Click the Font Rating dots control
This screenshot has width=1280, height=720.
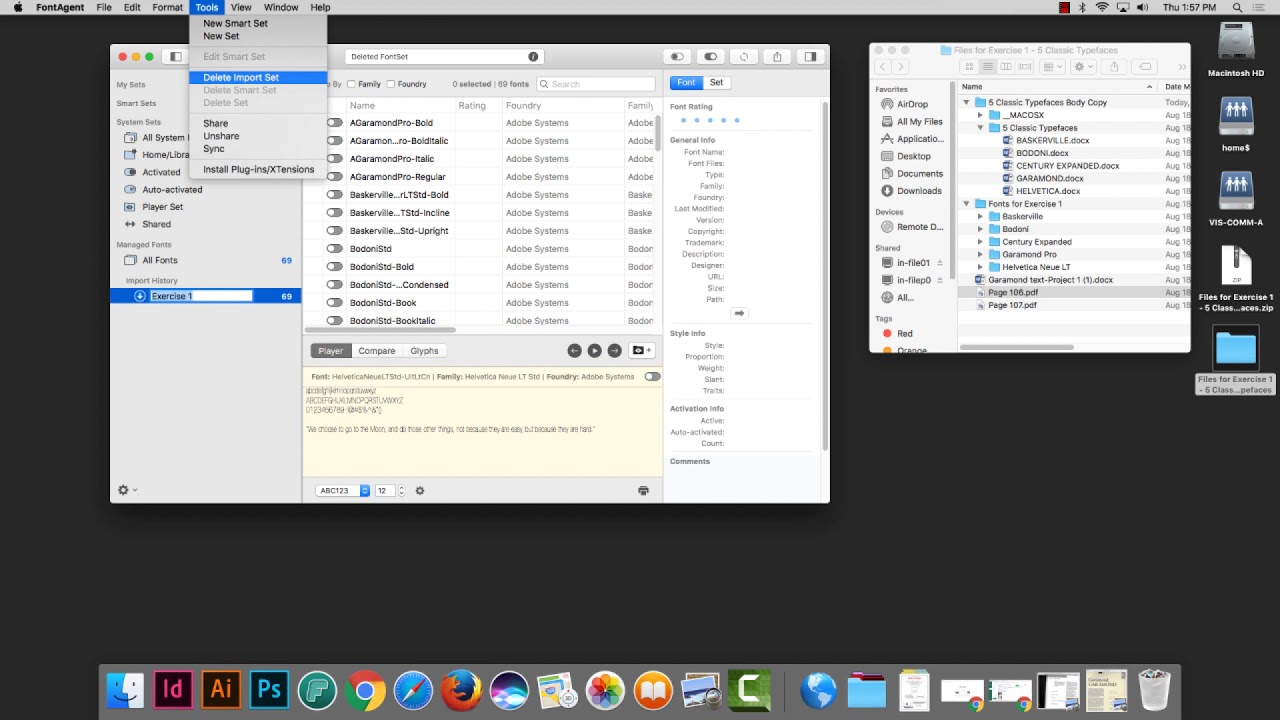710,120
